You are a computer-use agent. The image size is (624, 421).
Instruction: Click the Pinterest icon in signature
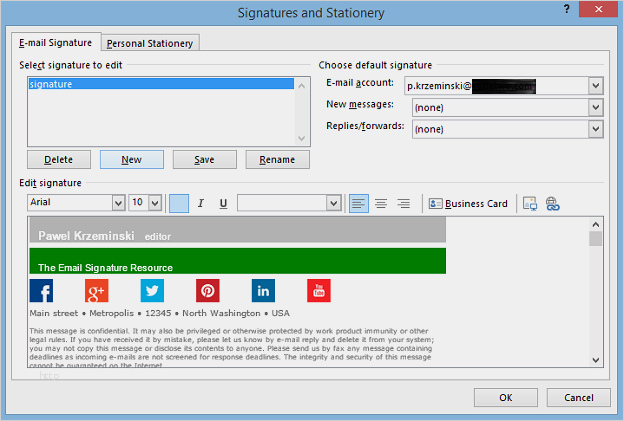(x=207, y=290)
